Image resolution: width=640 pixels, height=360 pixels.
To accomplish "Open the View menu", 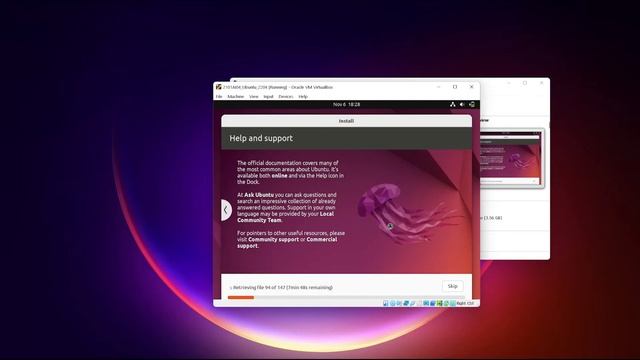I will click(x=253, y=97).
